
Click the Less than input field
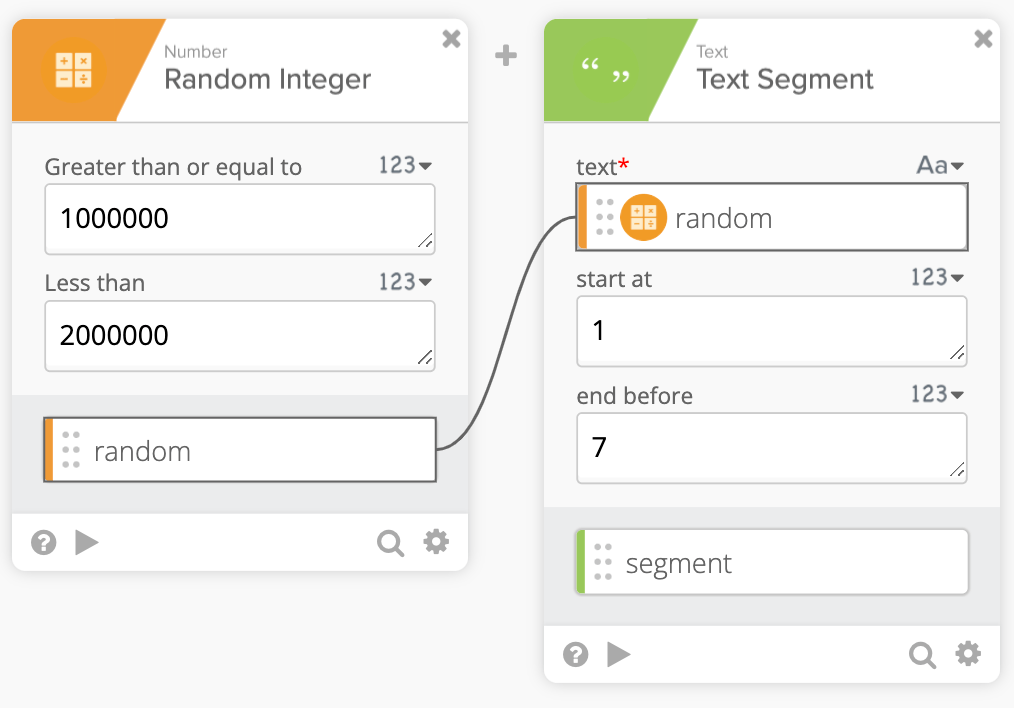tap(239, 335)
